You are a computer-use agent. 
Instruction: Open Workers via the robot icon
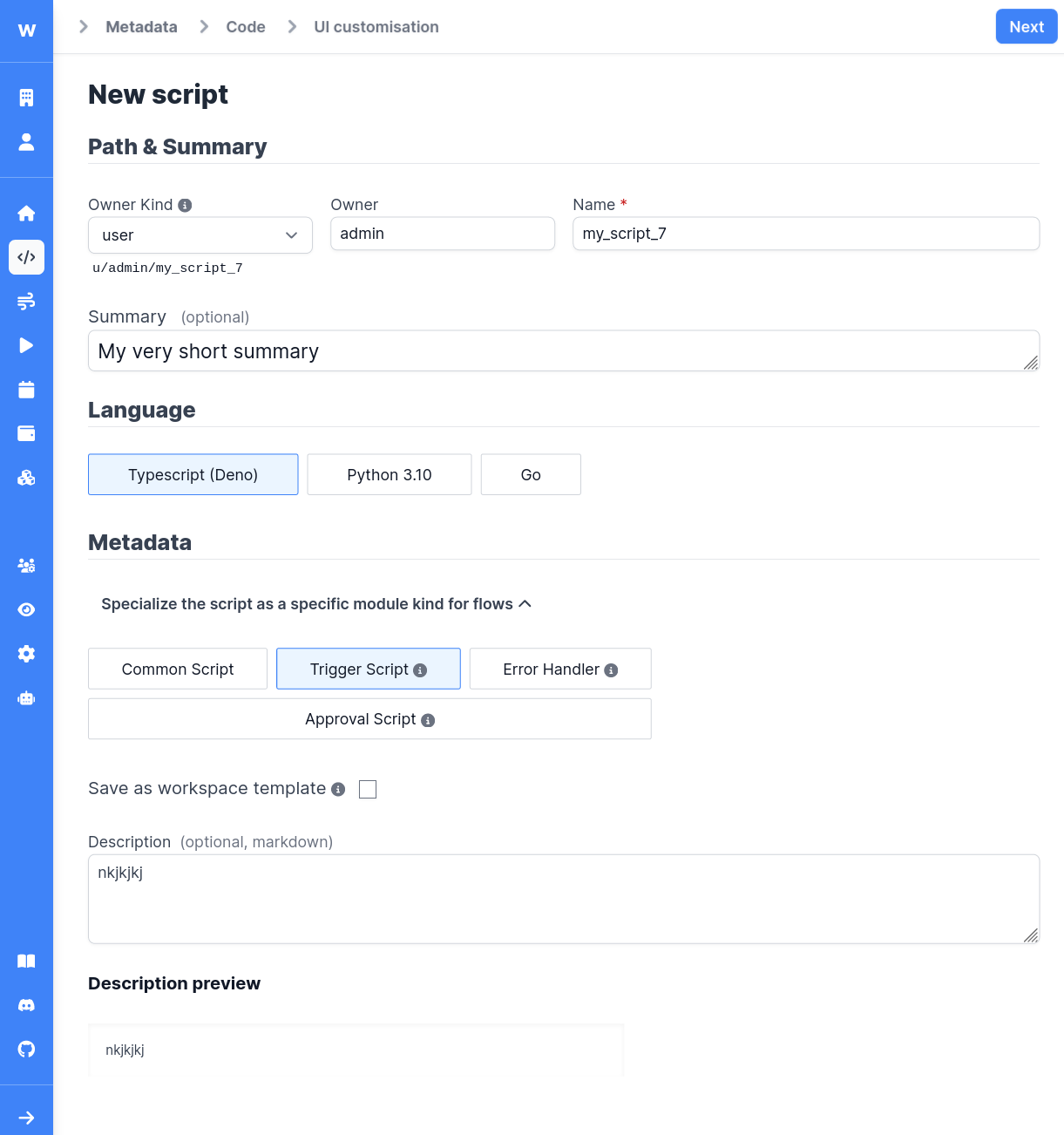[26, 698]
